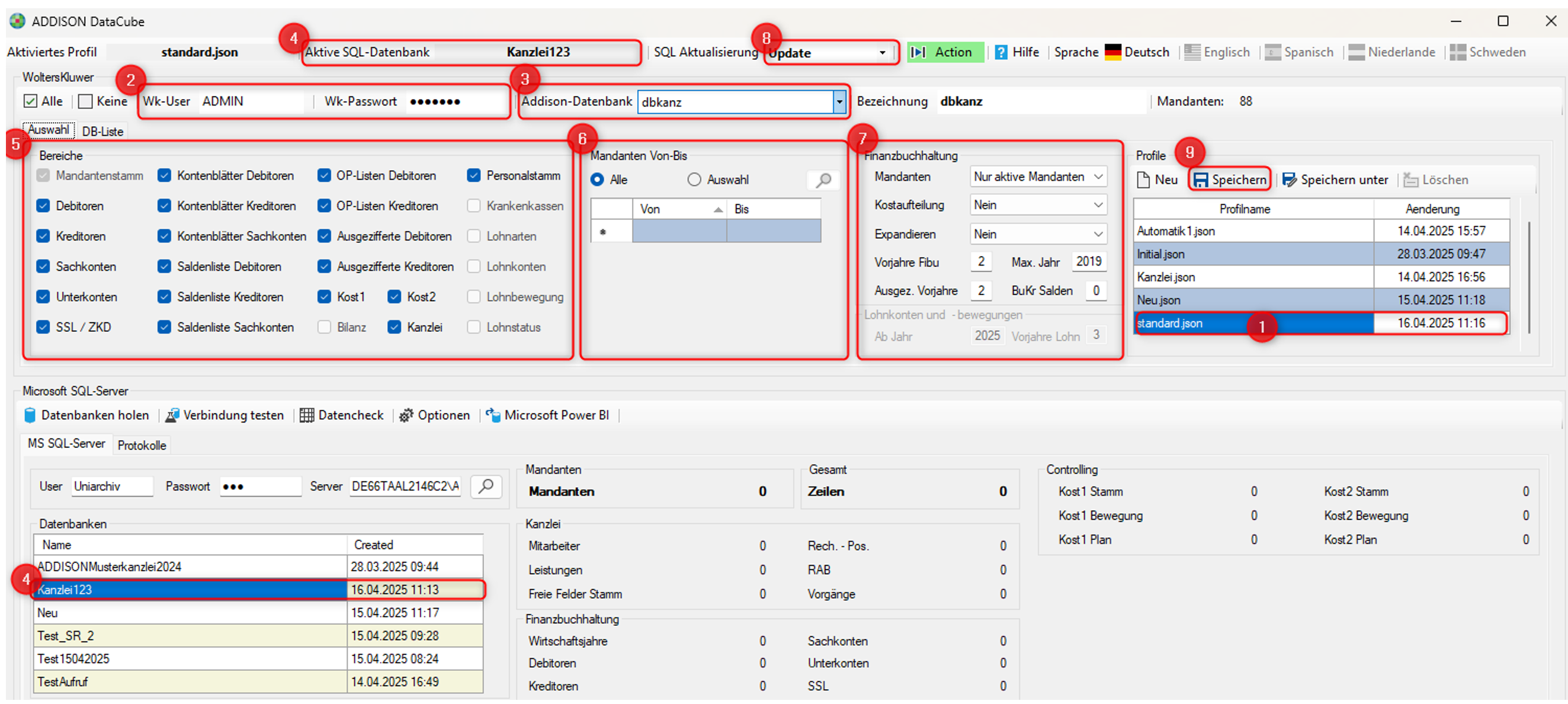Click Profilname column header

click(x=1253, y=209)
